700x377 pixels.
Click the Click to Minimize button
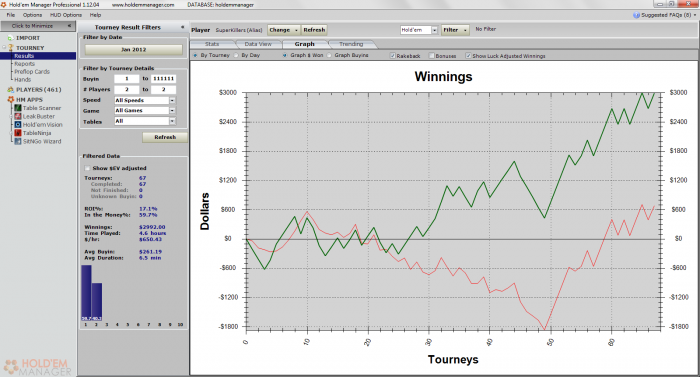coord(38,26)
